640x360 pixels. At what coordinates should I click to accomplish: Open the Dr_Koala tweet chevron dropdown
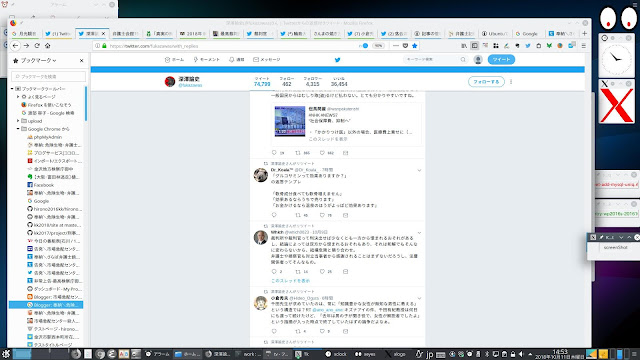(x=419, y=170)
